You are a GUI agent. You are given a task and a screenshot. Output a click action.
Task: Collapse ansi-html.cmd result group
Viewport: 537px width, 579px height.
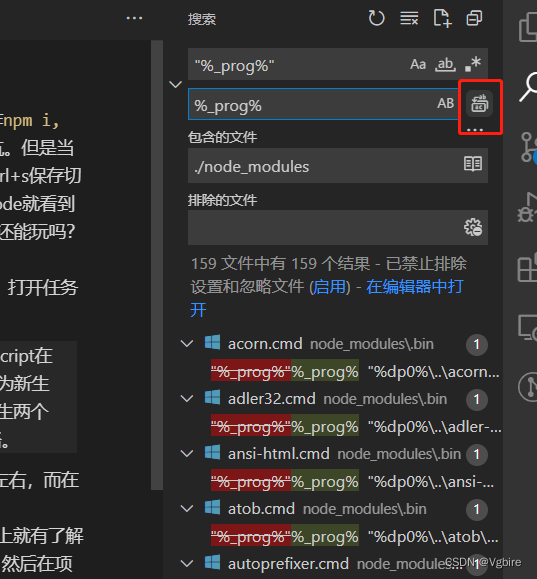(x=187, y=453)
